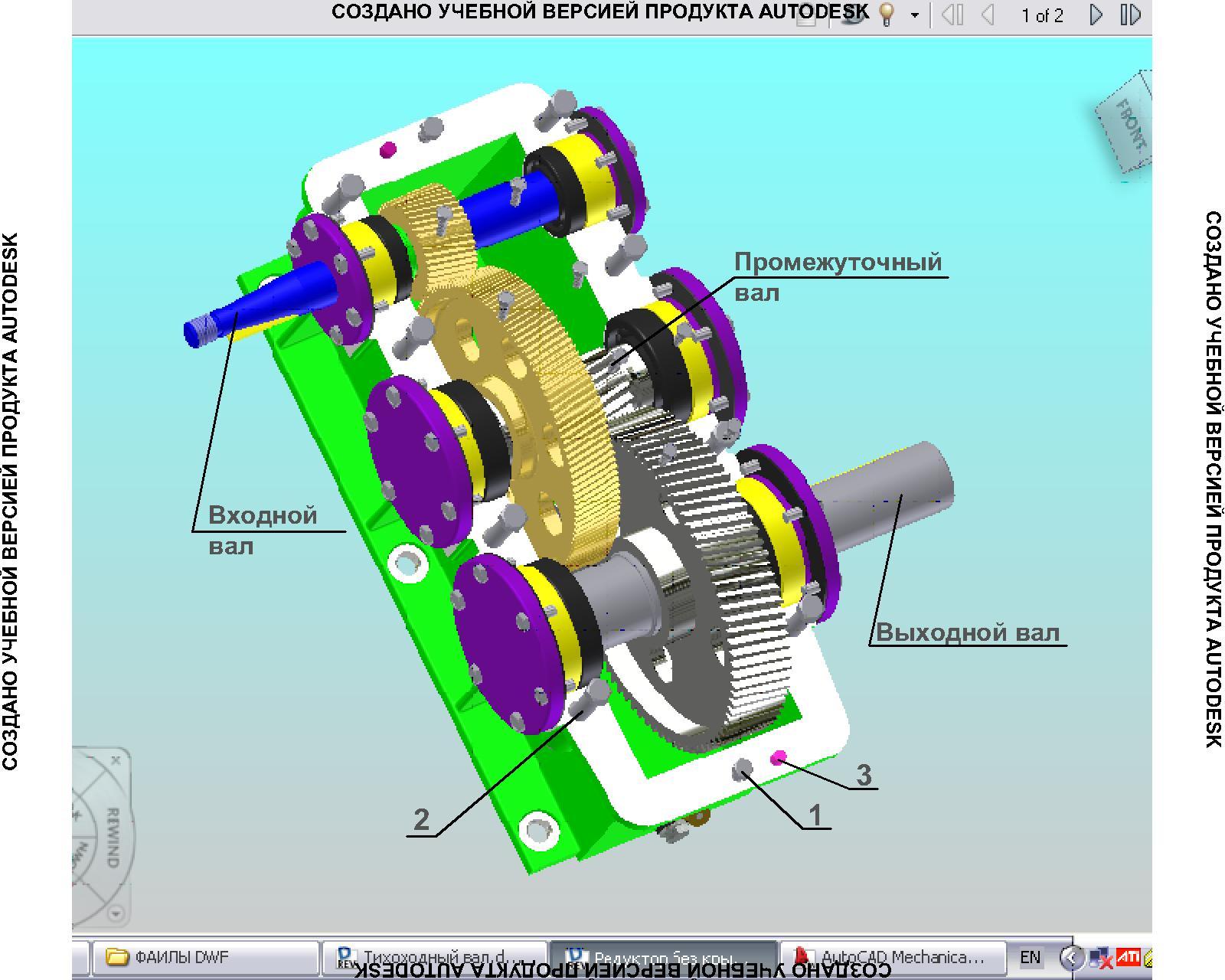The image size is (1225, 980).
Task: Jump to the first sheet
Action: [x=952, y=15]
